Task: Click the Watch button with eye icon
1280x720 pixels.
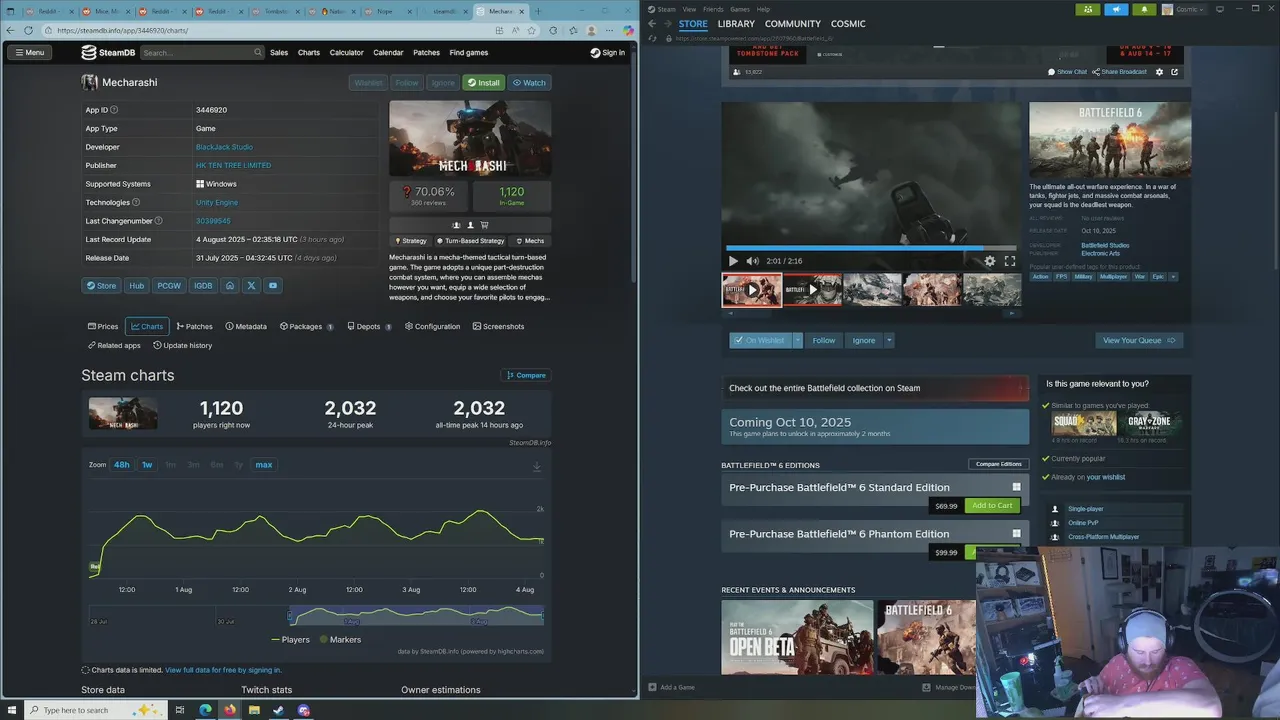Action: pos(529,83)
